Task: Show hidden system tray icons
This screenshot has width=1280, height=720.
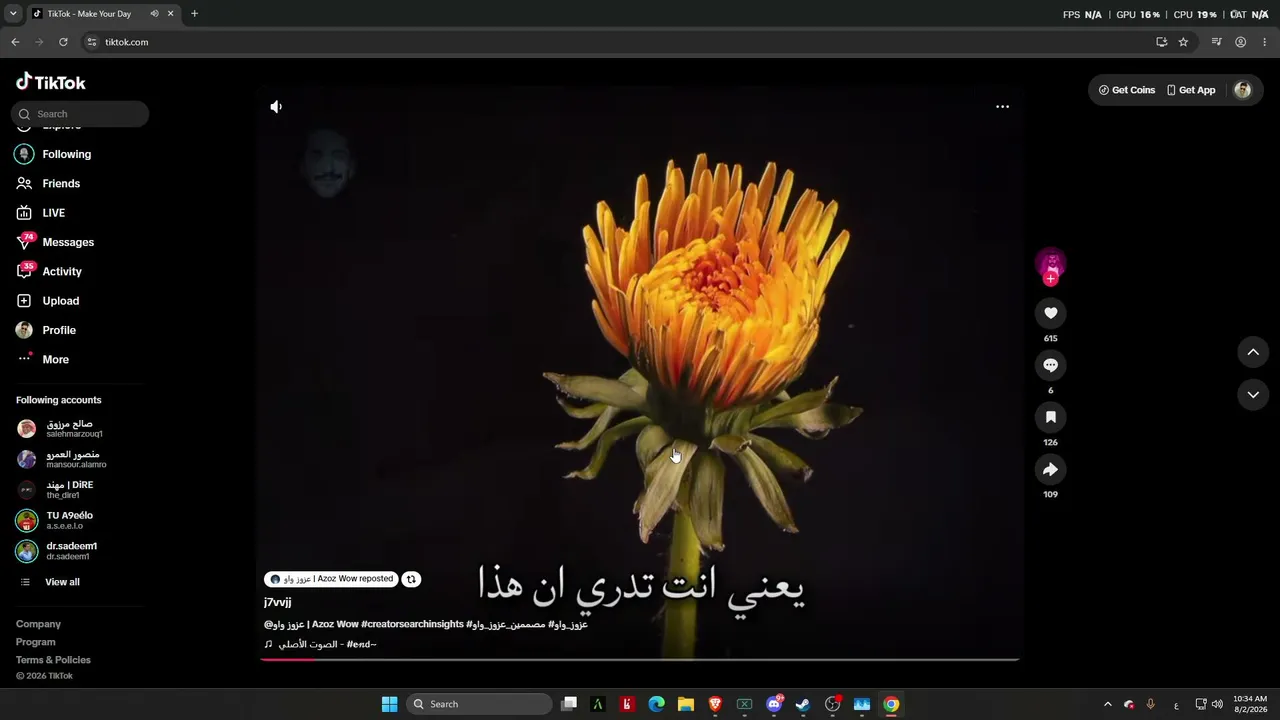Action: (x=1107, y=704)
